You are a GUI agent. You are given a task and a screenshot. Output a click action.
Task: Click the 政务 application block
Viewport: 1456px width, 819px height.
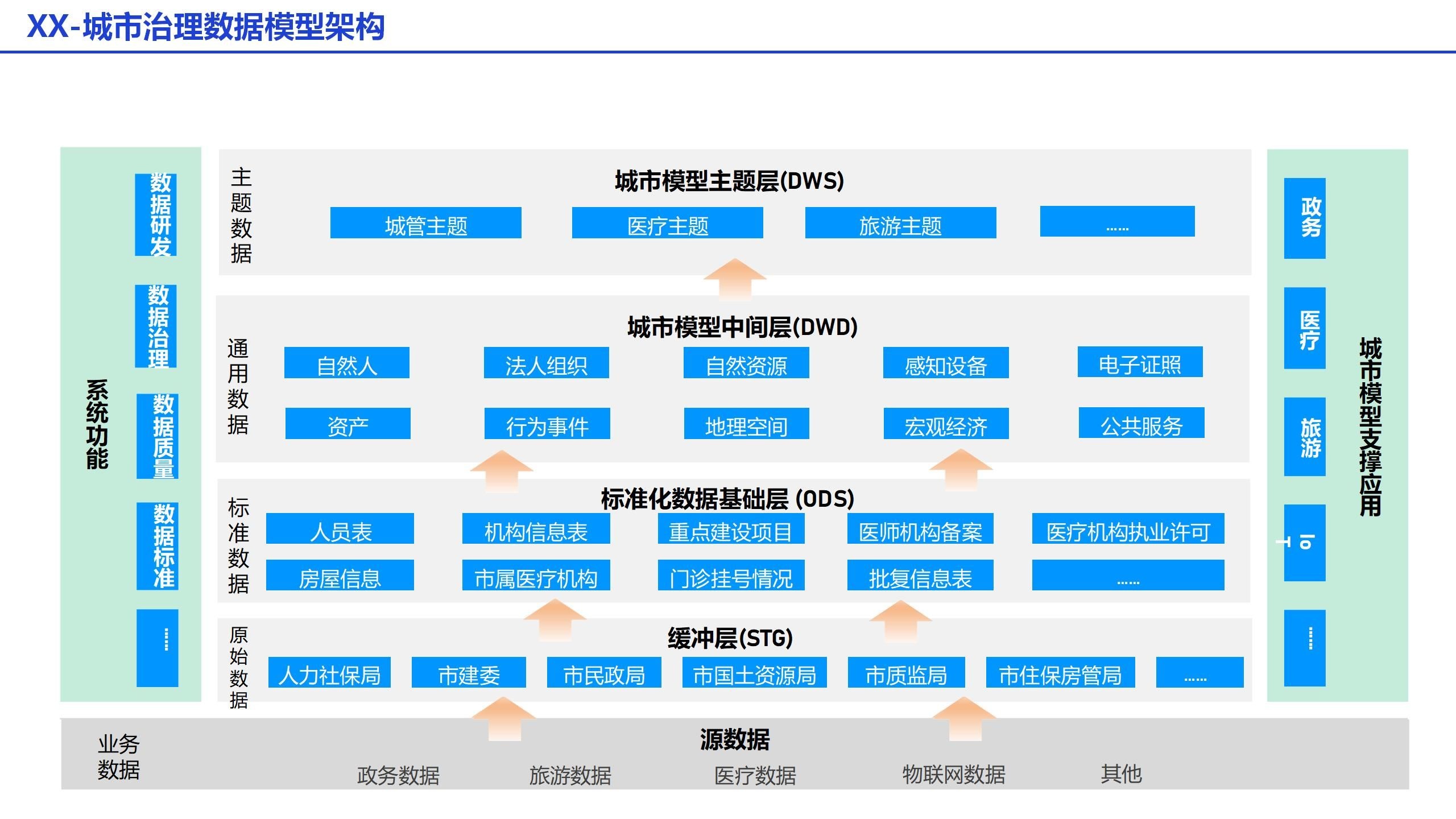tap(1304, 218)
